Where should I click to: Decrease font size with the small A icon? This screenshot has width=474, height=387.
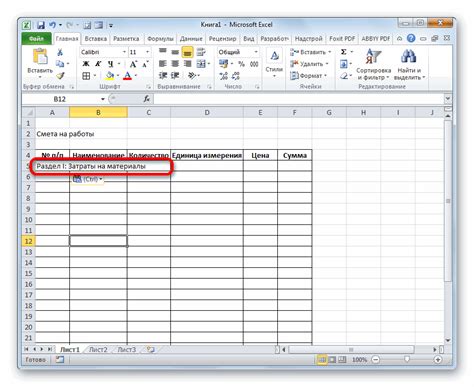click(x=145, y=64)
